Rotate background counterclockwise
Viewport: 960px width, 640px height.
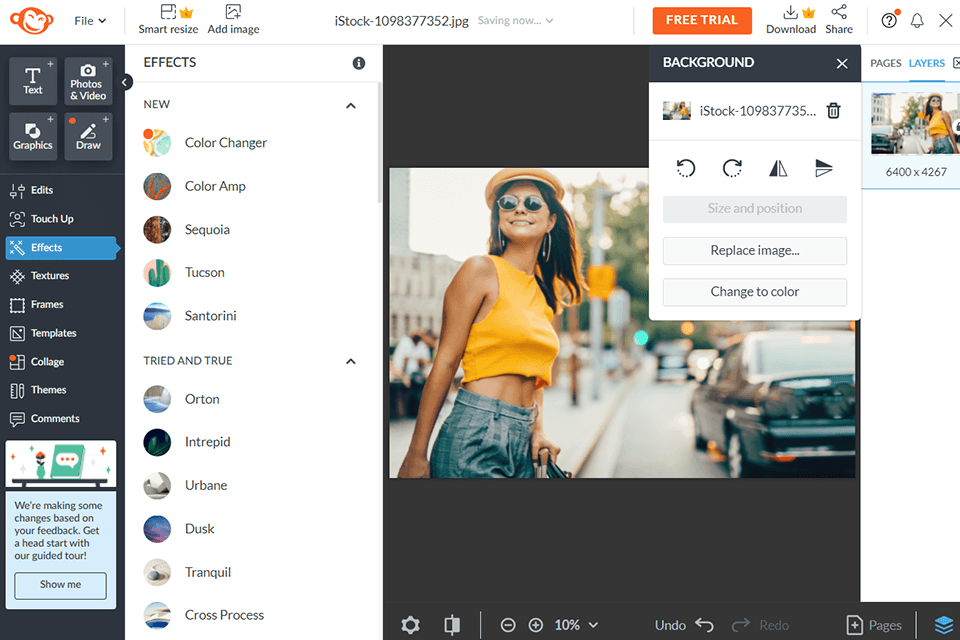coord(686,168)
